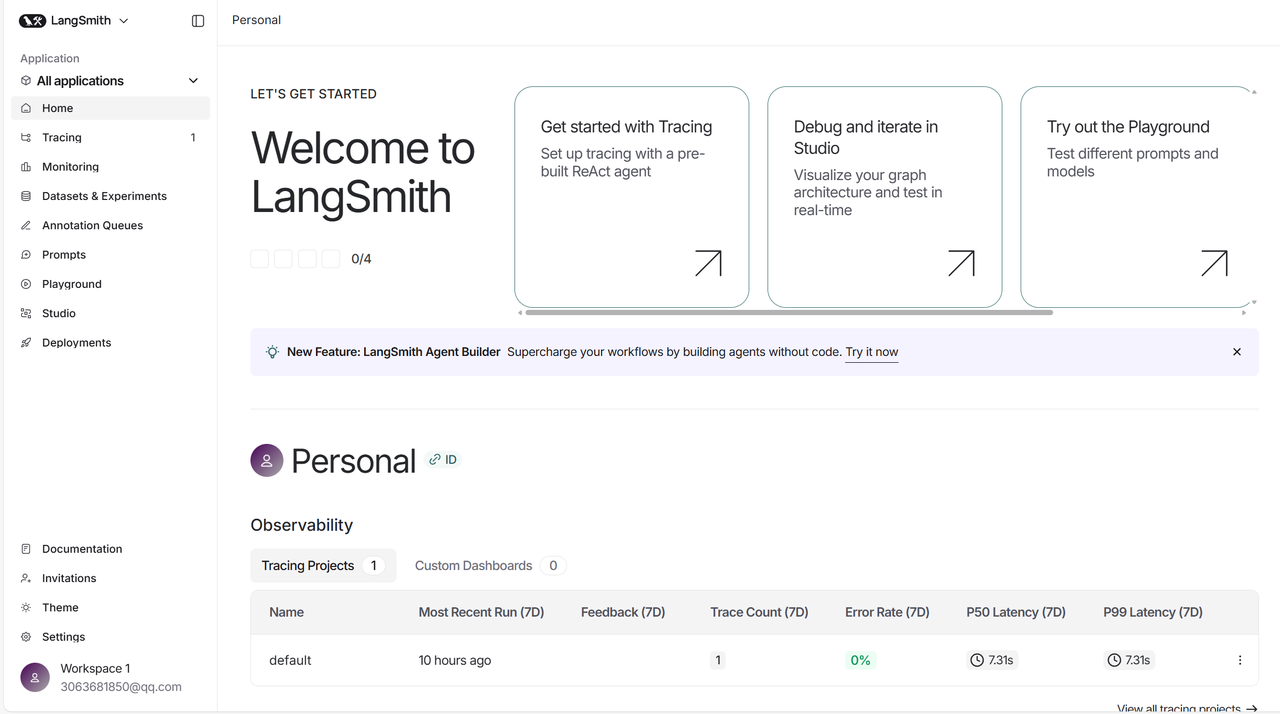The width and height of the screenshot is (1280, 714).
Task: Click the P50 Latency (7D) header
Action: [1016, 612]
